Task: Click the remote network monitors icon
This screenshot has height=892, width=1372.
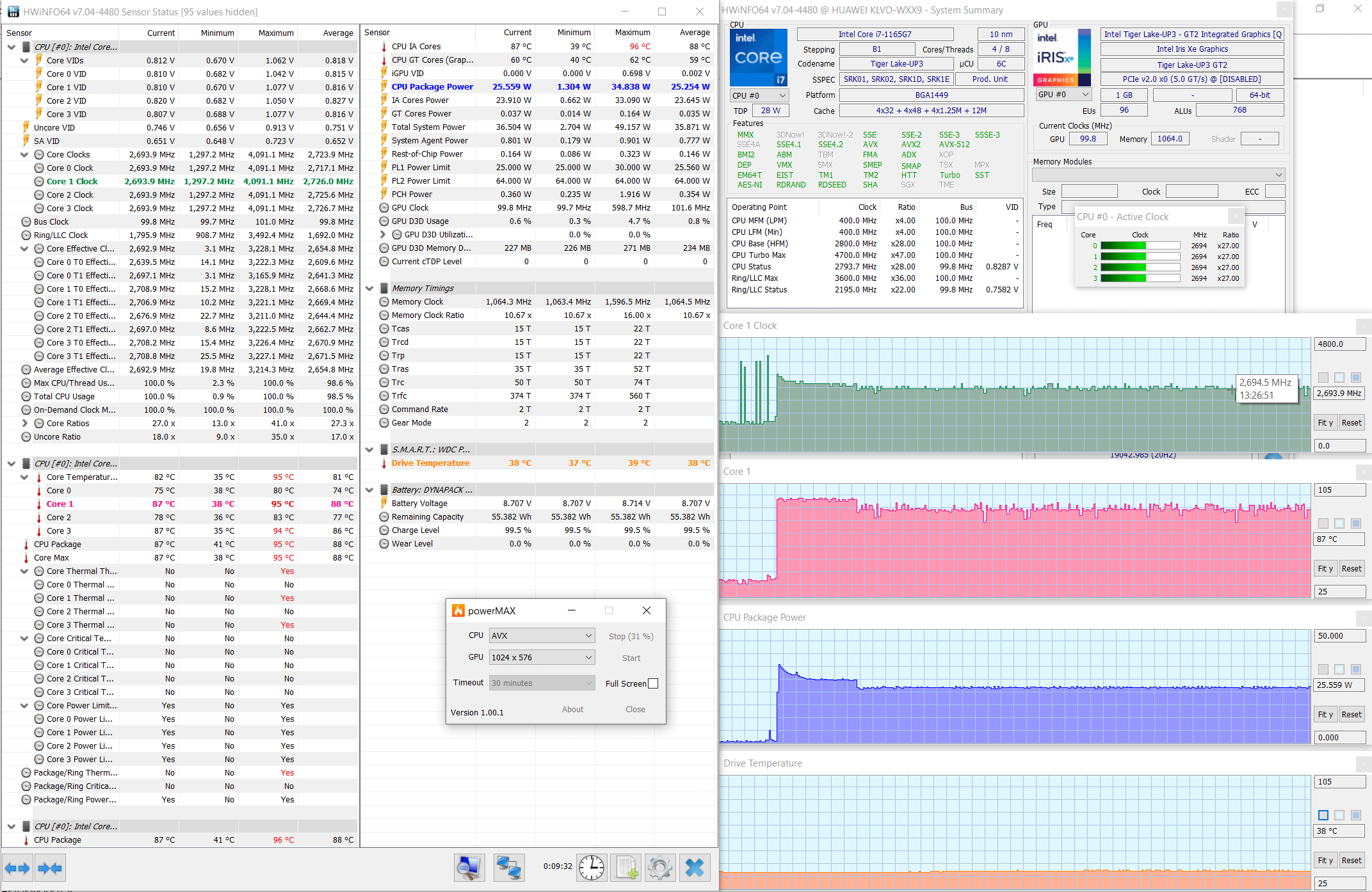Action: pos(509,868)
